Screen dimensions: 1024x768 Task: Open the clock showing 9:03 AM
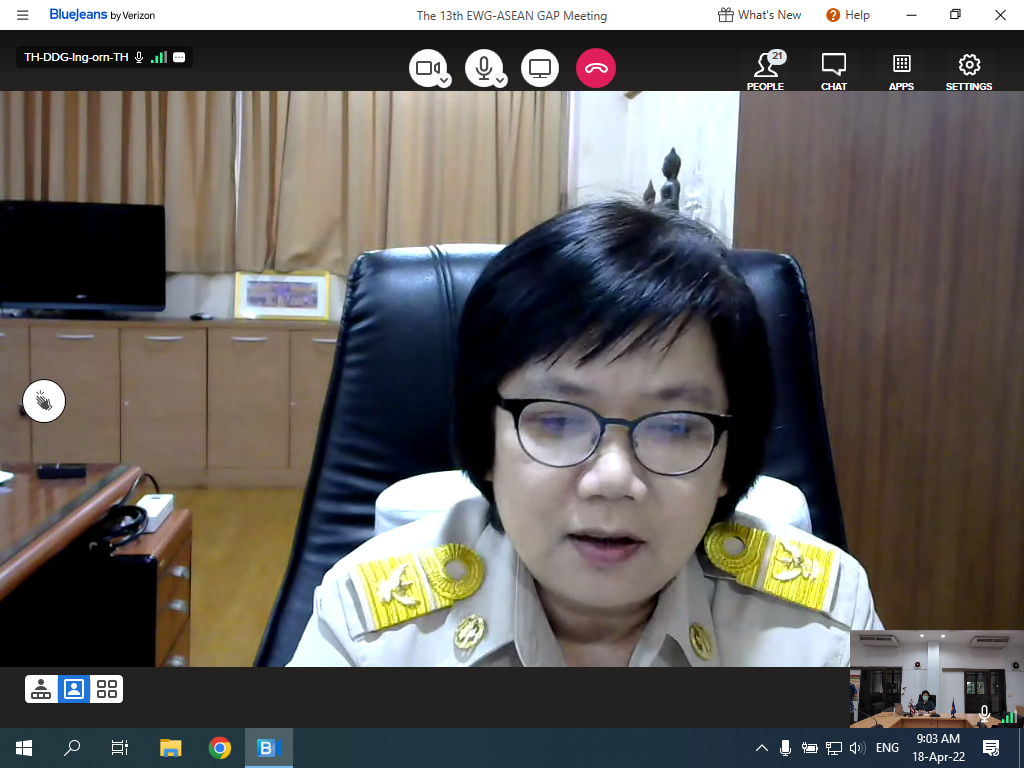click(938, 748)
